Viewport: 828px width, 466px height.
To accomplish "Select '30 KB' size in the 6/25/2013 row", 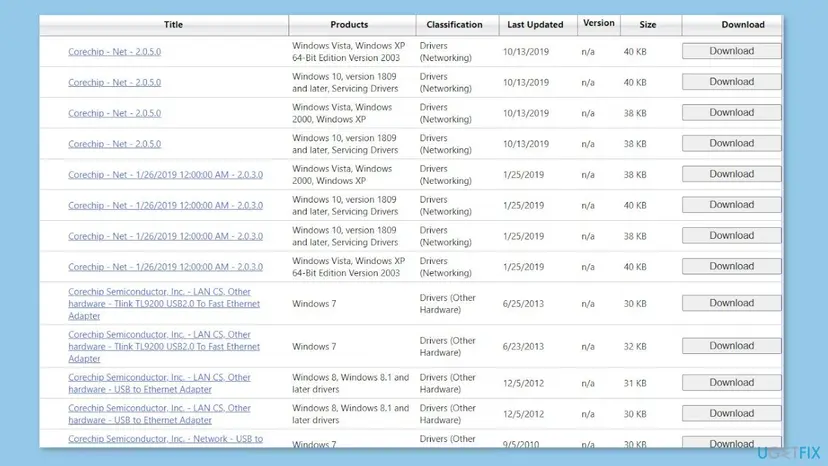I will click(x=635, y=304).
